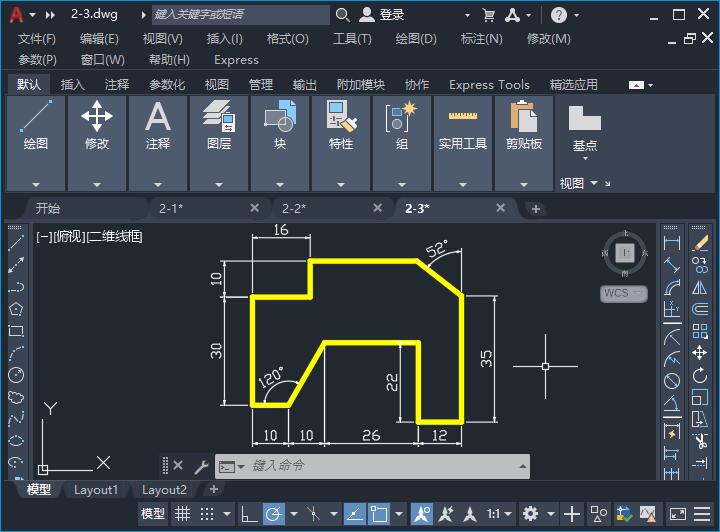Expand the 修改 ribbon panel
The height and width of the screenshot is (532, 720).
tap(97, 185)
